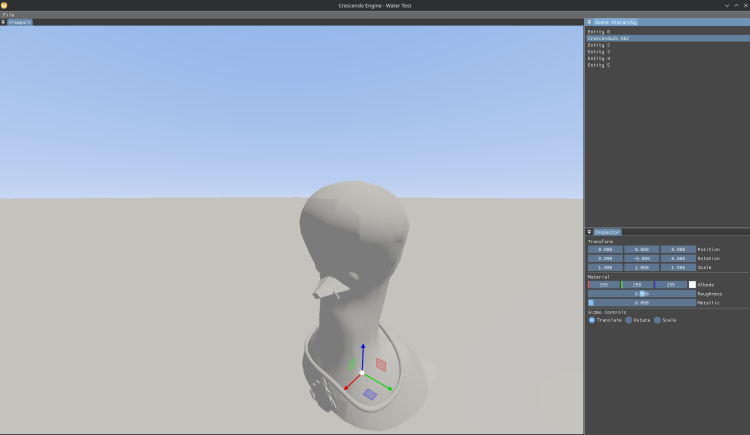
Task: Click the Albedo red channel field
Action: (x=604, y=285)
